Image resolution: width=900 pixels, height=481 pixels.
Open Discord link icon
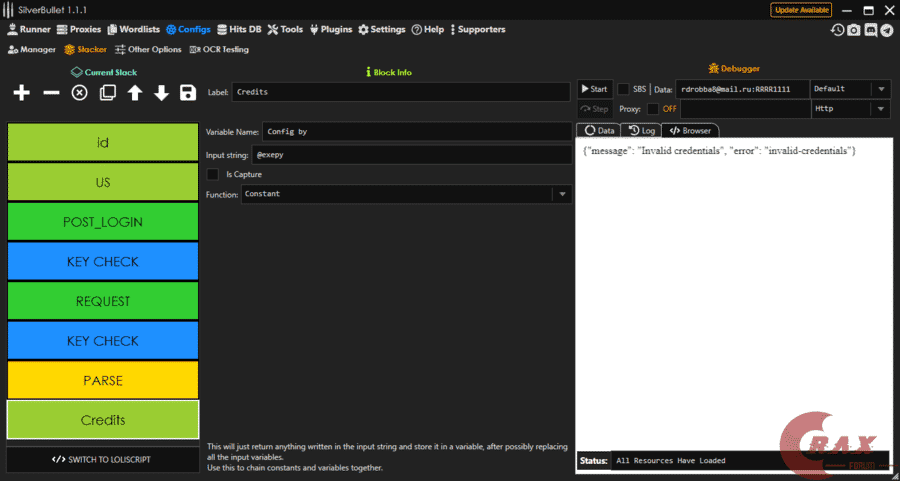tap(871, 30)
